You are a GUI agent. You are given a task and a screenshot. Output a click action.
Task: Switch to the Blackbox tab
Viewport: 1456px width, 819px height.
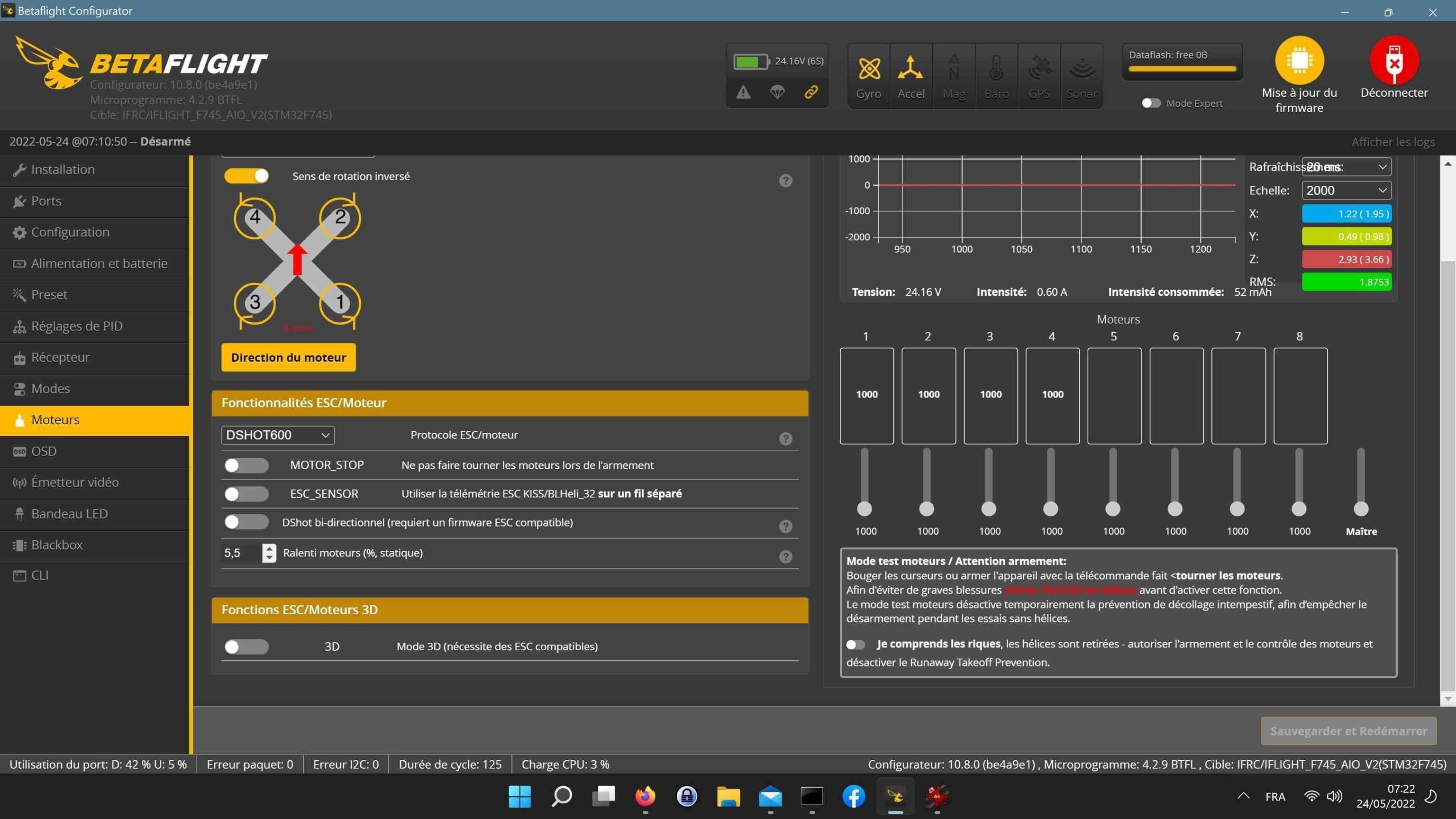56,545
